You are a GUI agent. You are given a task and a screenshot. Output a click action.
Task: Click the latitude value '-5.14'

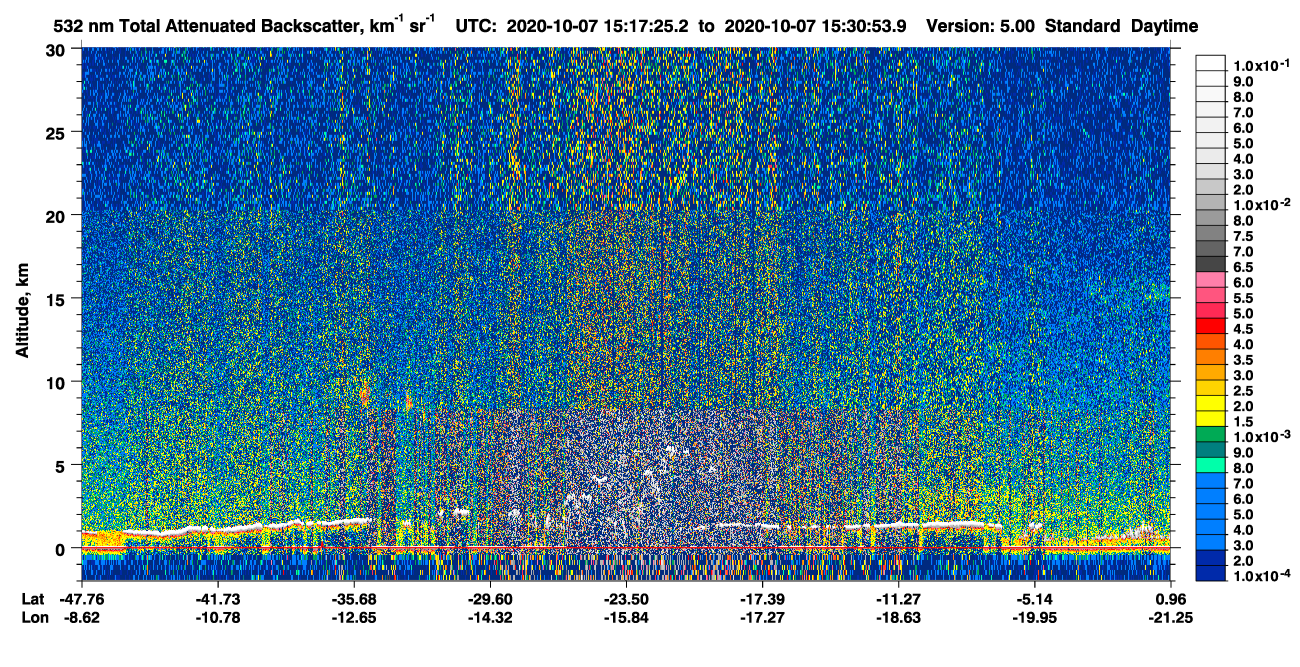(1034, 599)
